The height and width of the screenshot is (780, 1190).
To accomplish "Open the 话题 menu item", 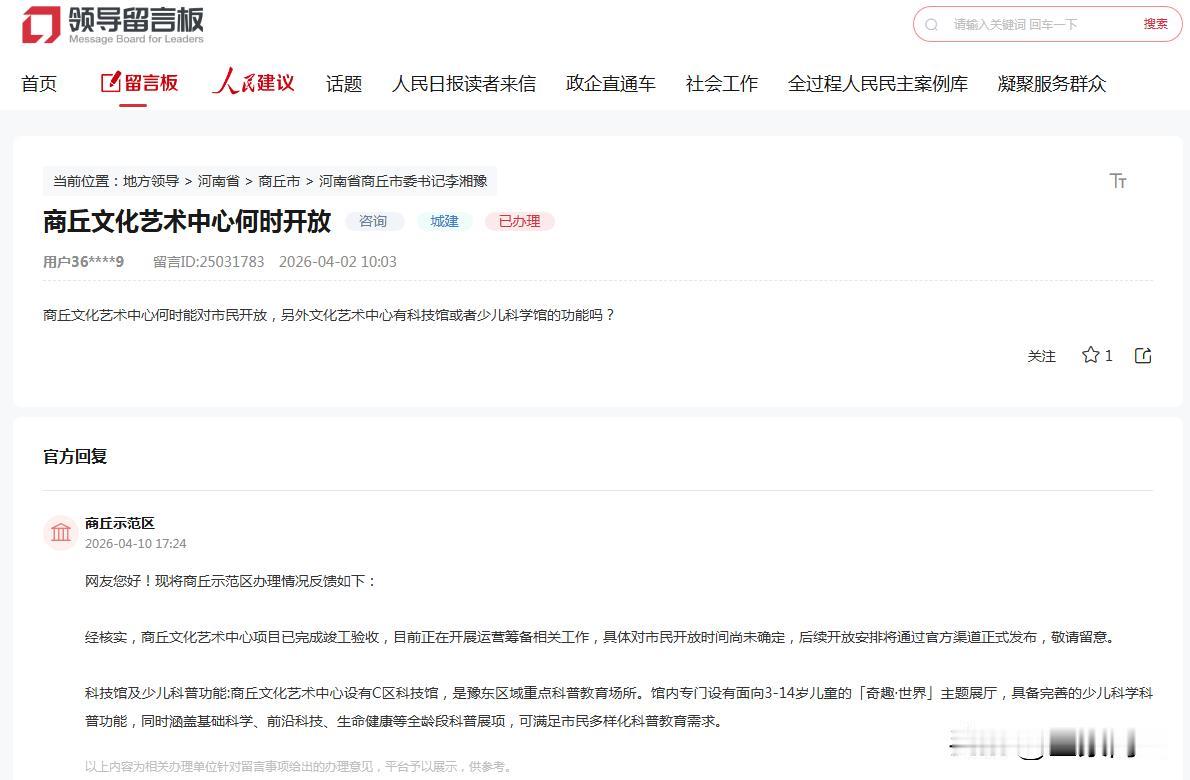I will point(342,84).
